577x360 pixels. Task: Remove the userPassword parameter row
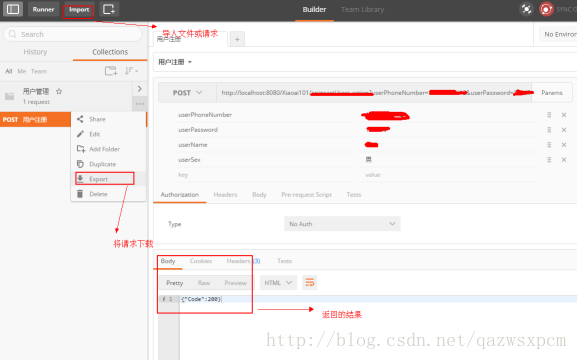[x=564, y=130]
